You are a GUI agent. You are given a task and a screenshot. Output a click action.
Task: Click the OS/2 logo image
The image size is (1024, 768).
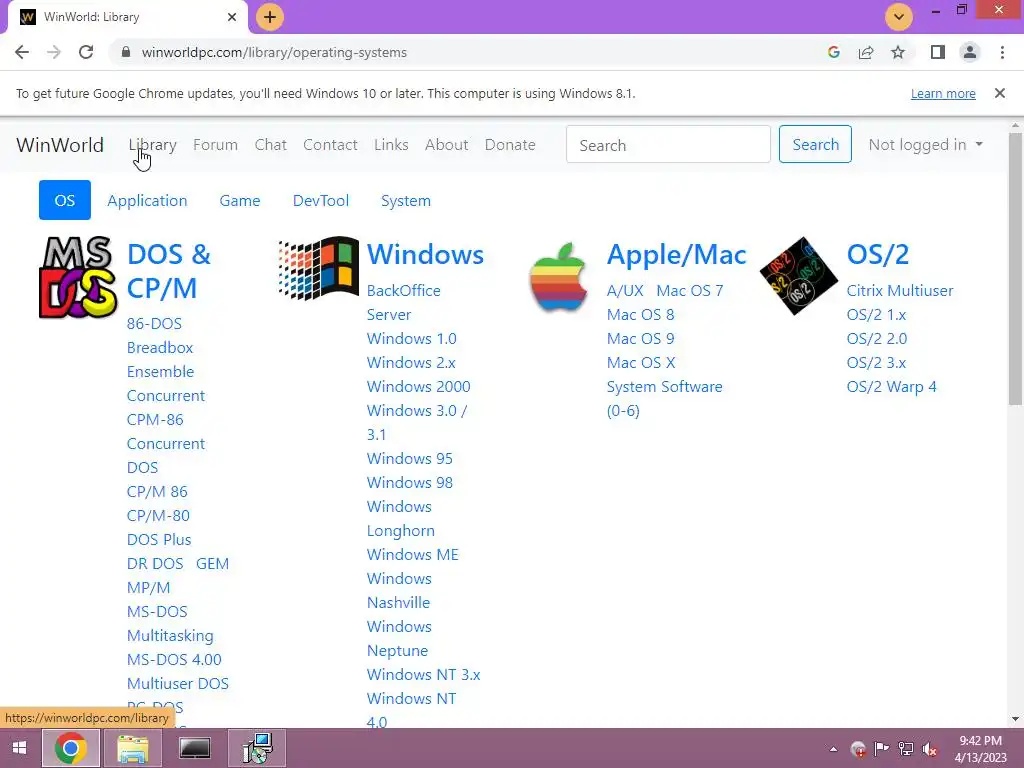[799, 276]
